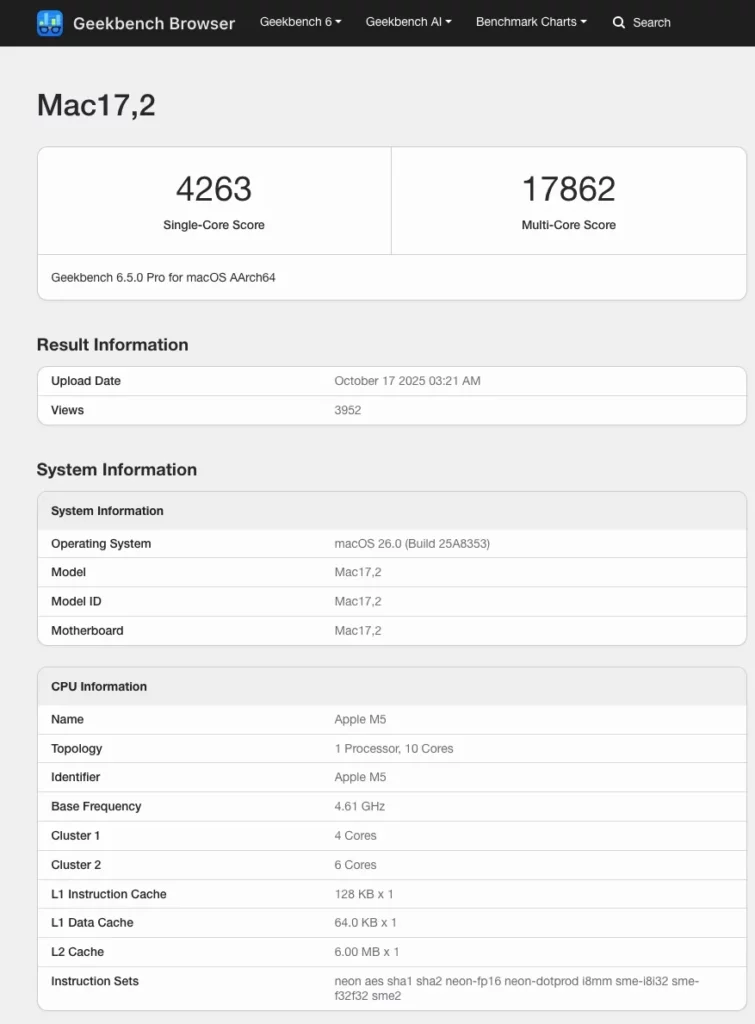Click the Views count 3952
The height and width of the screenshot is (1024, 755).
tap(348, 410)
